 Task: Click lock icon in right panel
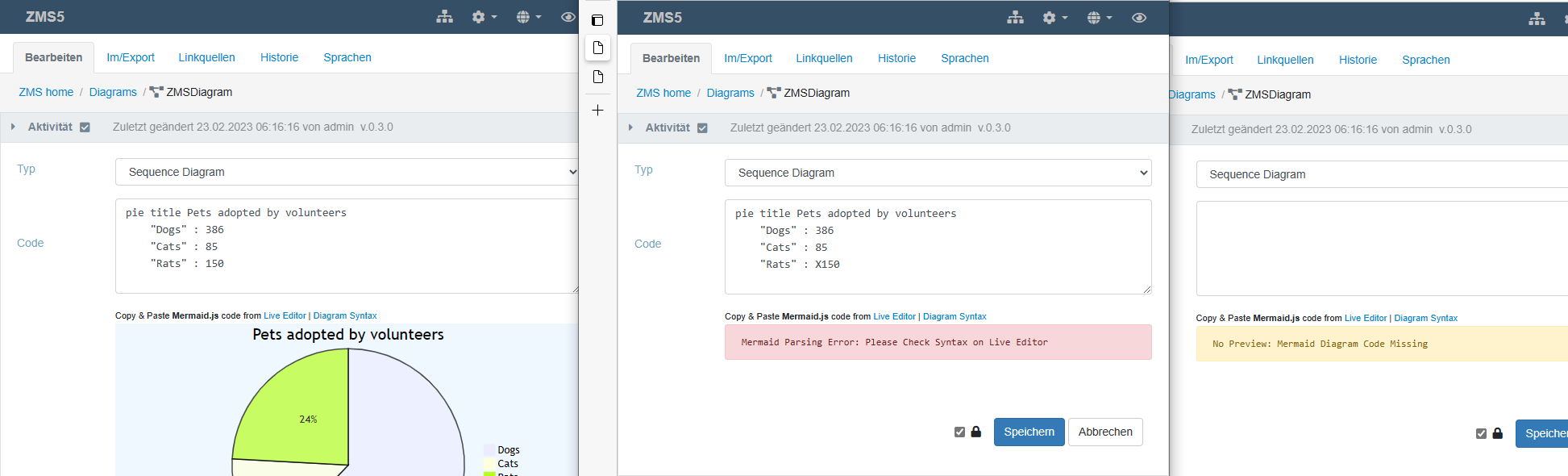pos(1497,433)
